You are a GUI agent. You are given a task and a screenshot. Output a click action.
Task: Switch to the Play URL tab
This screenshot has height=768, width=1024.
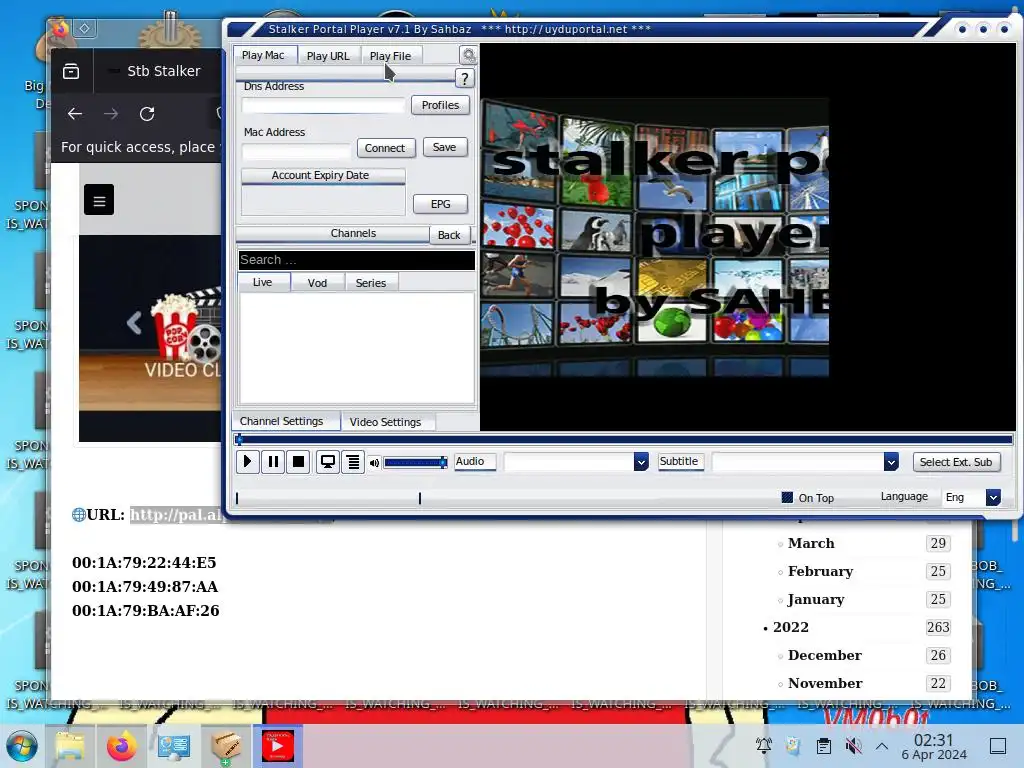[328, 56]
